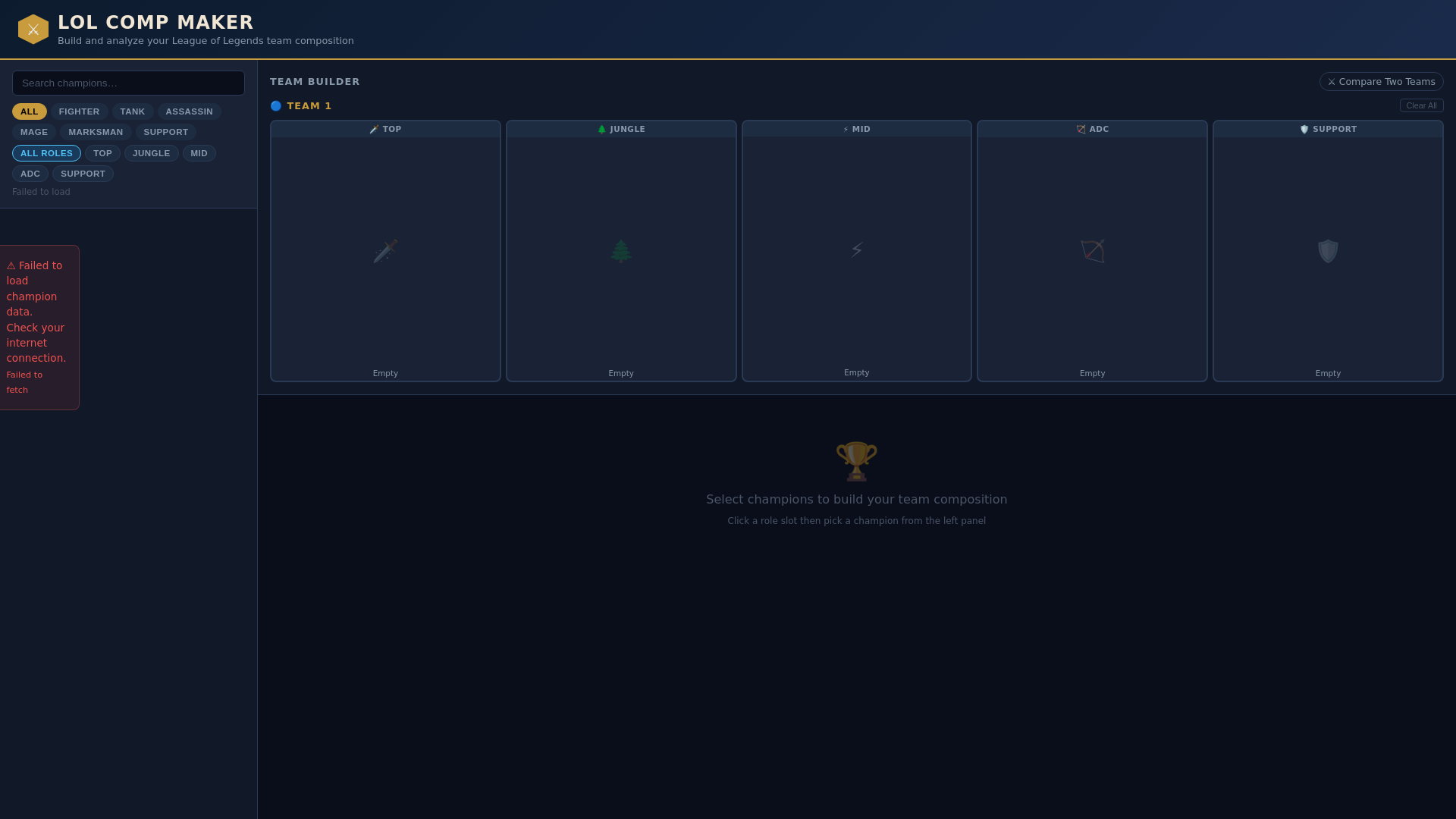Select the TOP role slot header
The height and width of the screenshot is (819, 1456).
coord(385,130)
